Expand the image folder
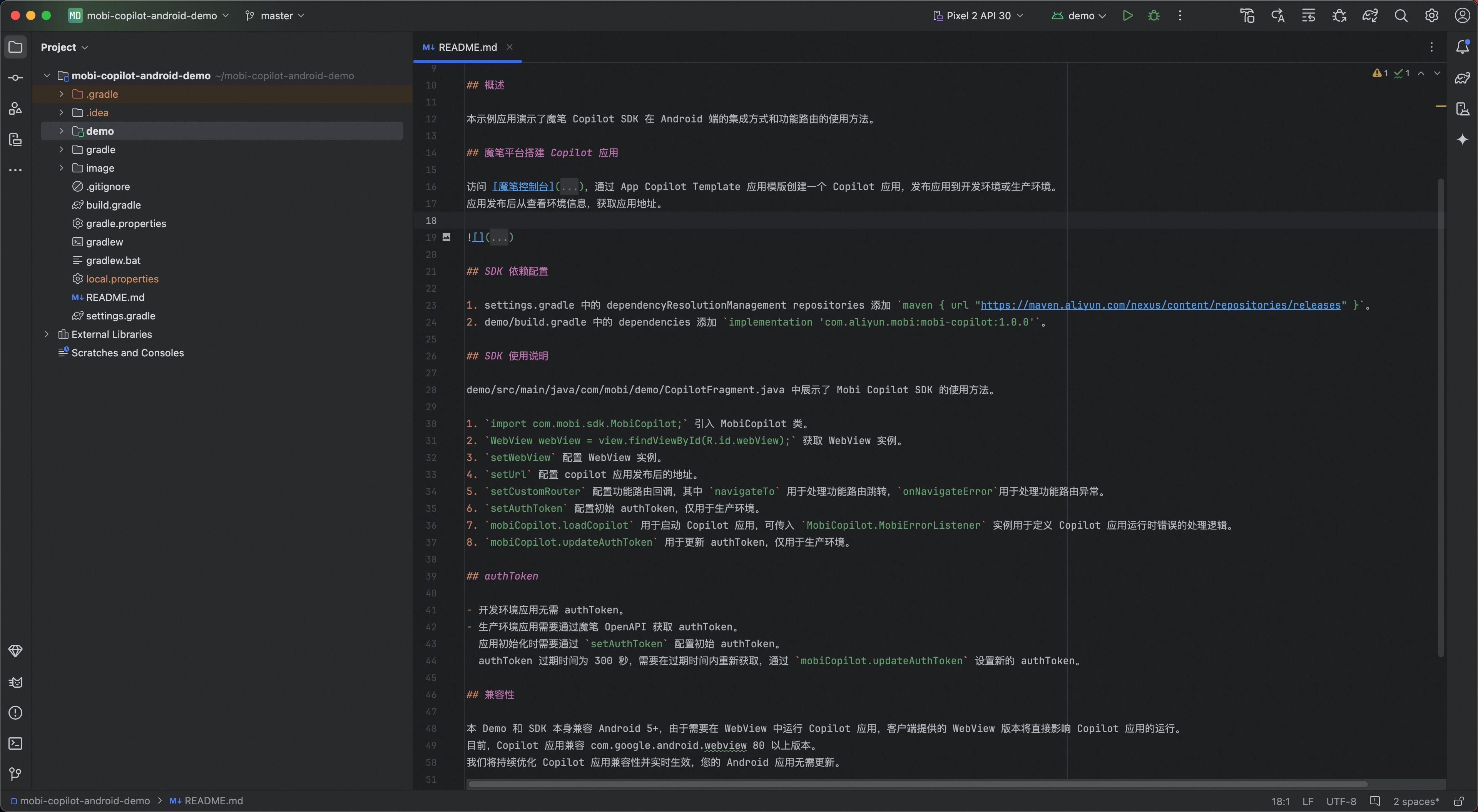This screenshot has width=1478, height=812. pyautogui.click(x=62, y=168)
